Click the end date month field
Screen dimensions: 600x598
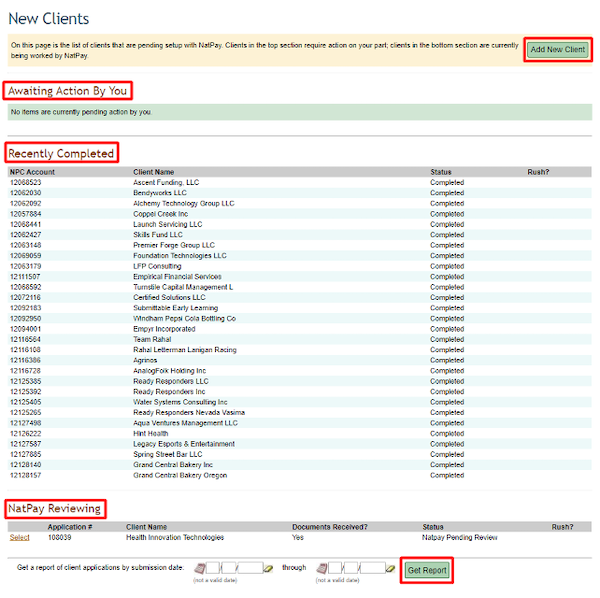pyautogui.click(x=337, y=567)
